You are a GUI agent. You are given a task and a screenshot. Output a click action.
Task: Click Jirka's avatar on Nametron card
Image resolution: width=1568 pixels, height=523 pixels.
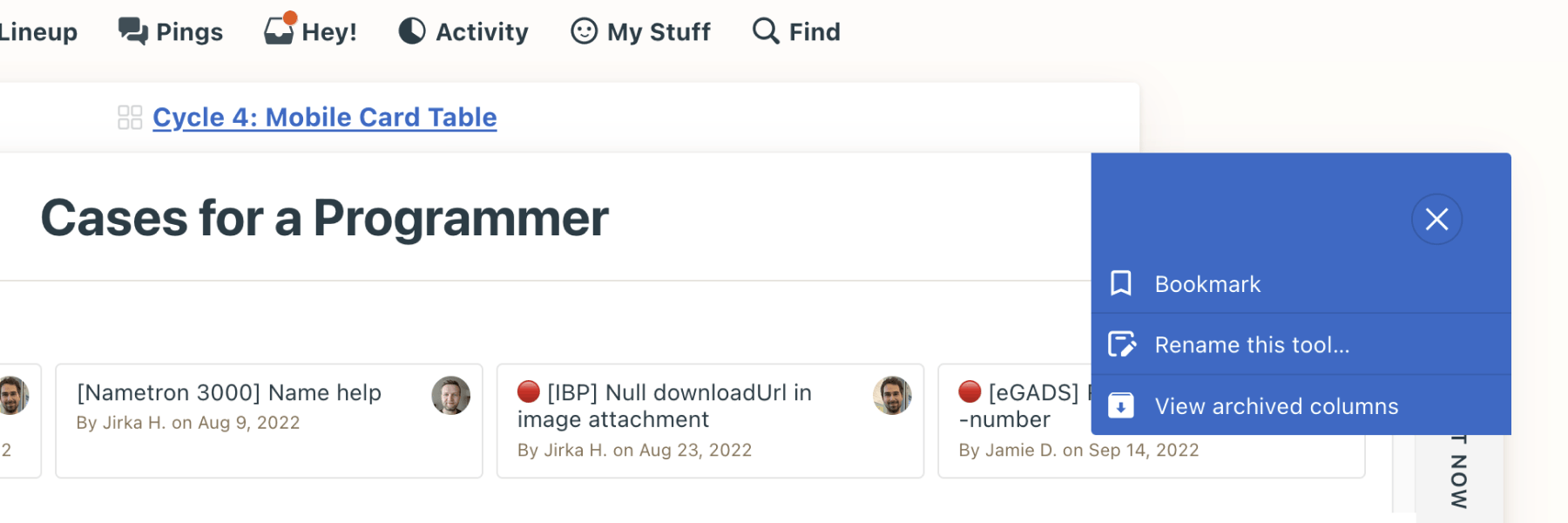click(450, 396)
